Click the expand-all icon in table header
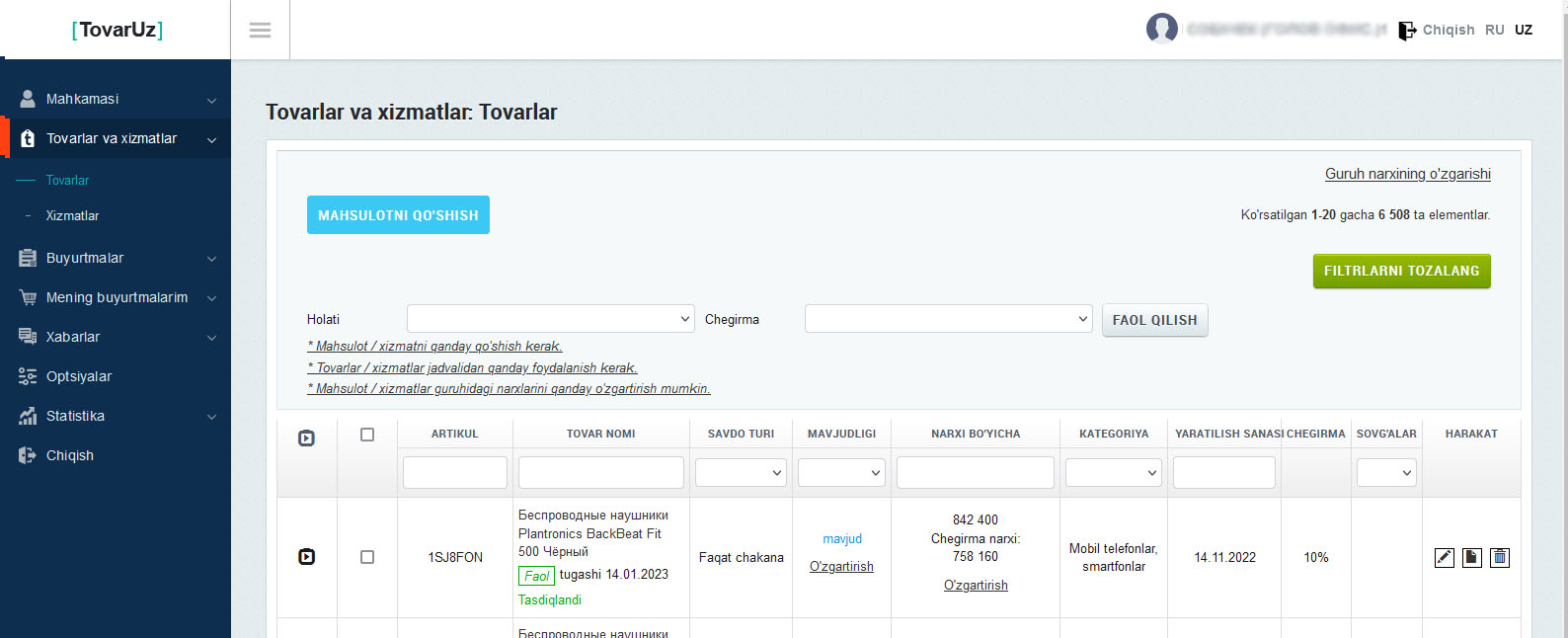The width and height of the screenshot is (1568, 638). point(306,438)
